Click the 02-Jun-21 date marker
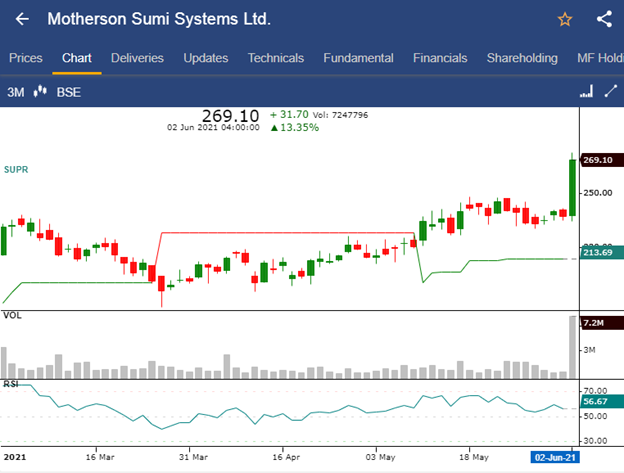 [555, 457]
